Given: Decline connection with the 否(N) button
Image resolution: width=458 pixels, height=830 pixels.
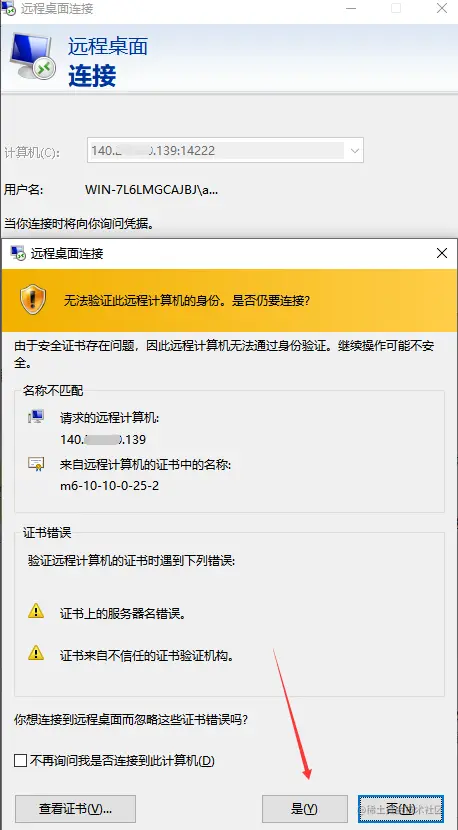Looking at the screenshot, I should (x=401, y=808).
